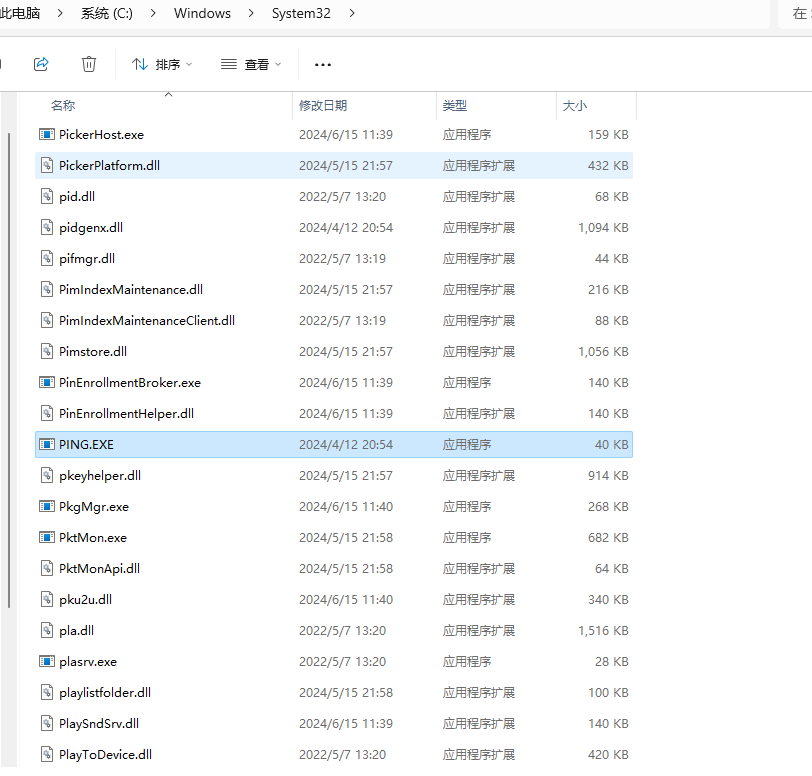Select PlayToDevice.dll file icon
Viewport: 812px width, 776px height.
tap(47, 755)
